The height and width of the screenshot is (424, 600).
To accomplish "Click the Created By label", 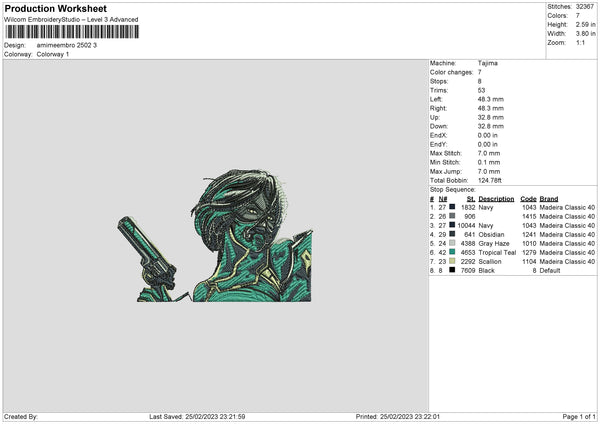I will coord(21,416).
